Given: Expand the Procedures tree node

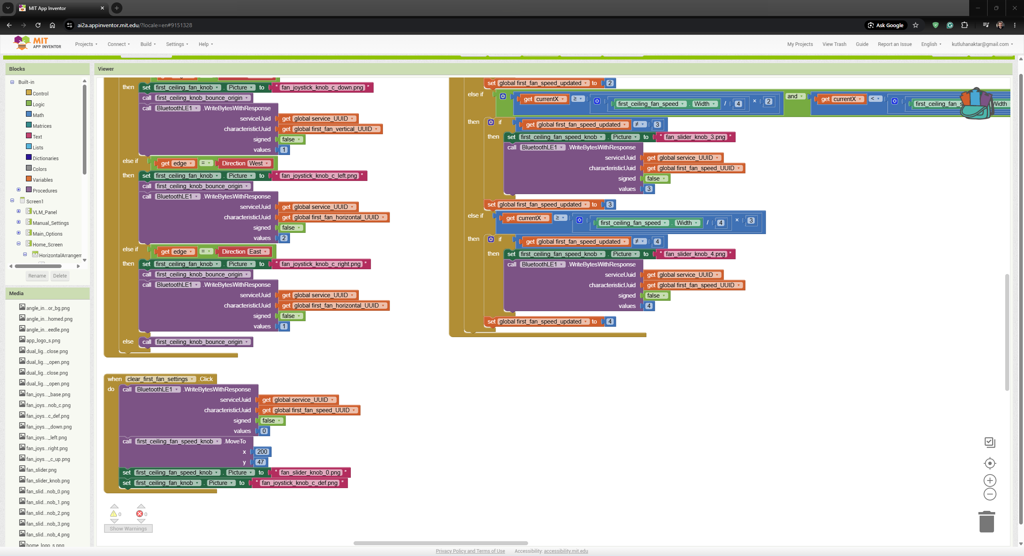Looking at the screenshot, I should point(19,190).
